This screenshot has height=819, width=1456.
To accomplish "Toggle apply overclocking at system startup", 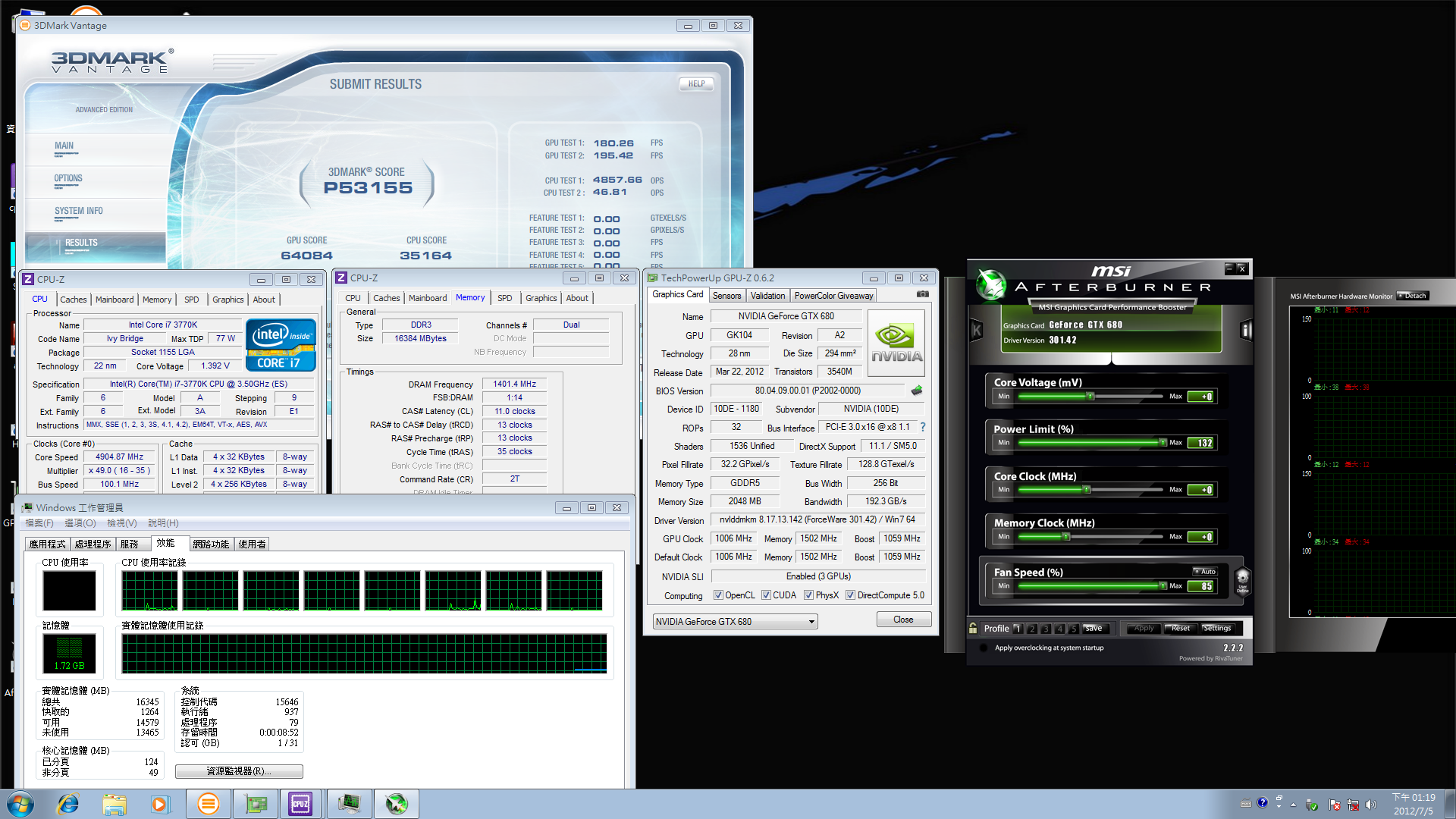I will pyautogui.click(x=984, y=648).
